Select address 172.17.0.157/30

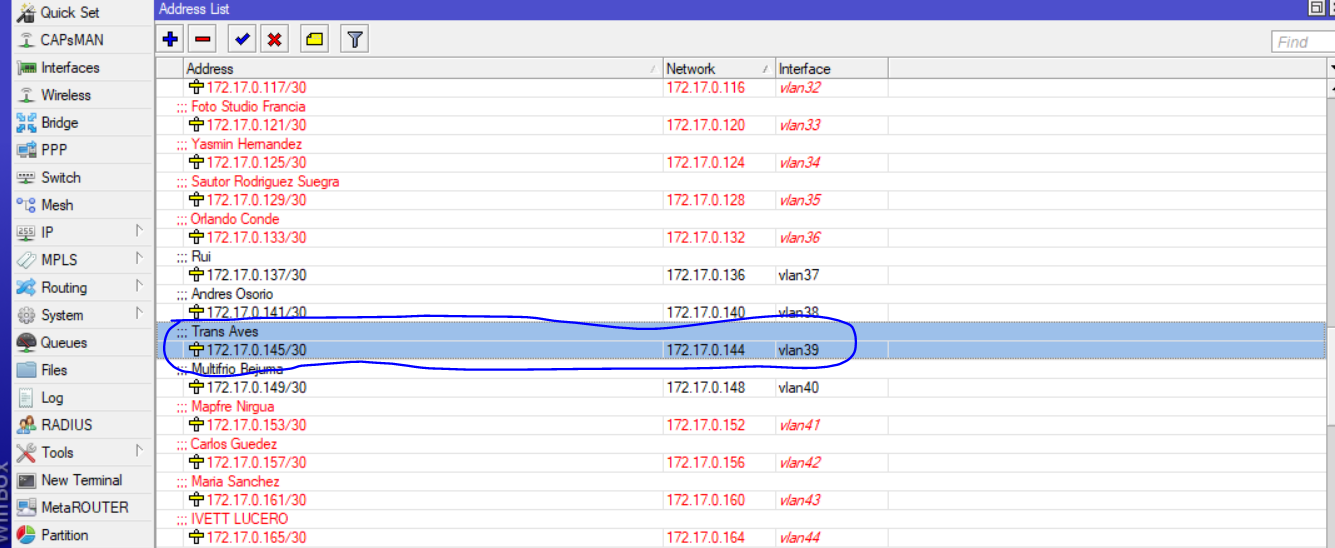click(x=257, y=462)
